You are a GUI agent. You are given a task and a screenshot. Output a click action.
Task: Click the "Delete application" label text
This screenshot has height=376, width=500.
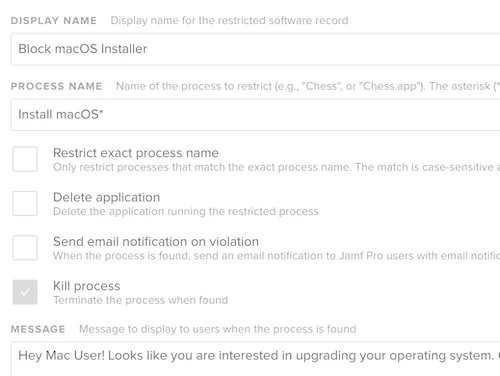pyautogui.click(x=106, y=197)
